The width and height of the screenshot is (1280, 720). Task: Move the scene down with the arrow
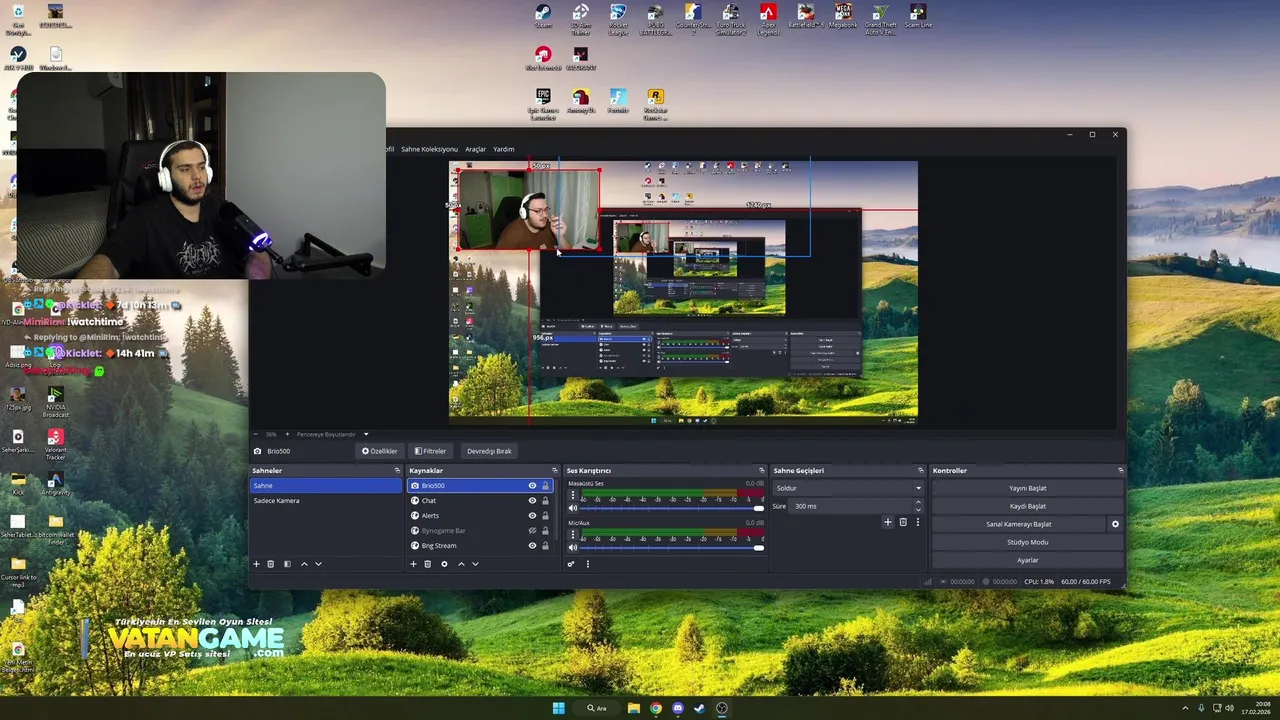click(x=318, y=564)
